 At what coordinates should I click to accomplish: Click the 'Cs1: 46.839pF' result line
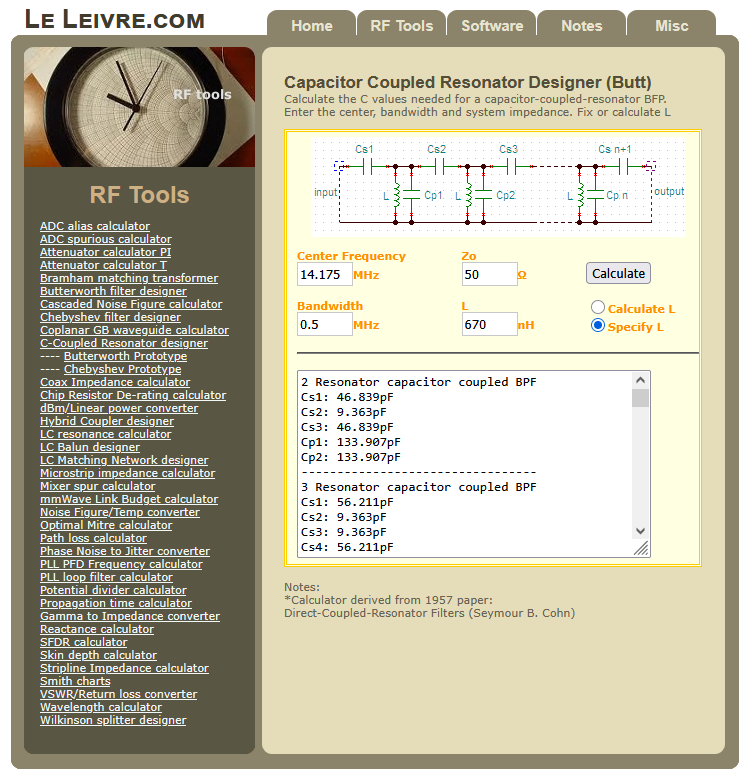tap(347, 397)
